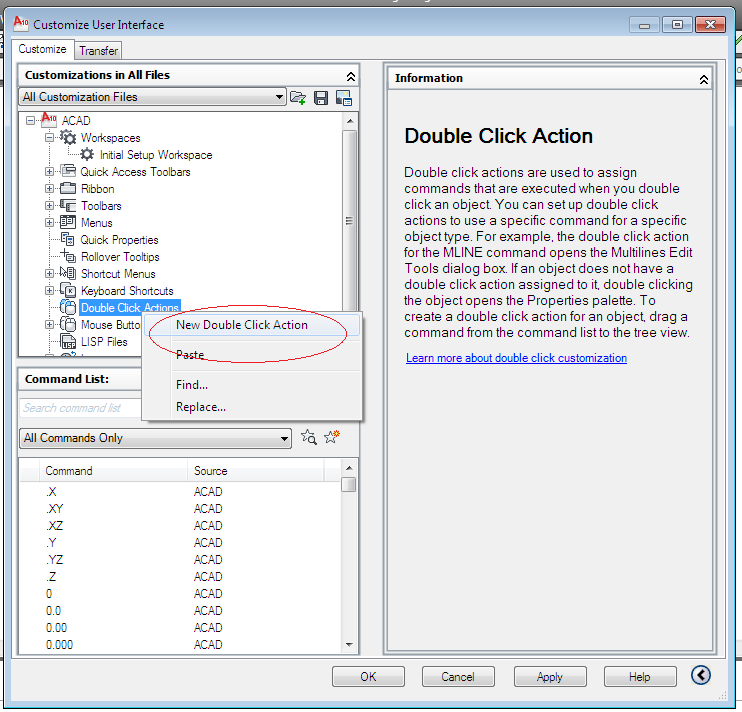Select the .YZ command row
Viewport: 742px width, 712px height.
[x=180, y=560]
